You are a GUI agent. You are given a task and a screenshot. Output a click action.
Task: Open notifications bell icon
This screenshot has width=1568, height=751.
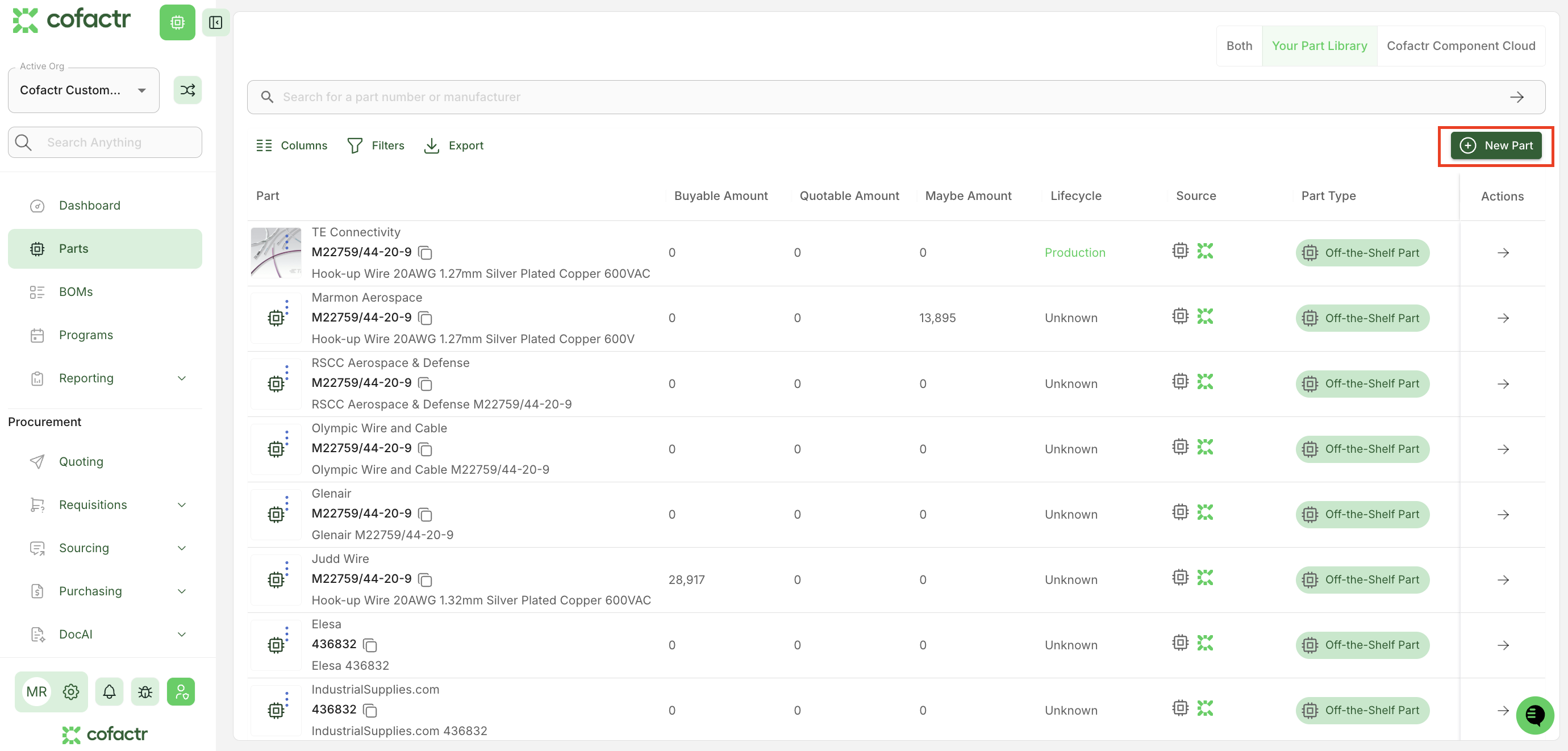click(x=110, y=691)
